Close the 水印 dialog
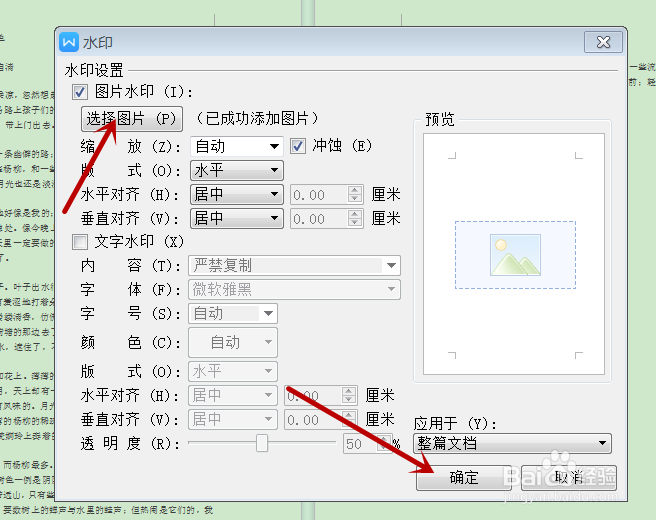The image size is (656, 520). (603, 42)
